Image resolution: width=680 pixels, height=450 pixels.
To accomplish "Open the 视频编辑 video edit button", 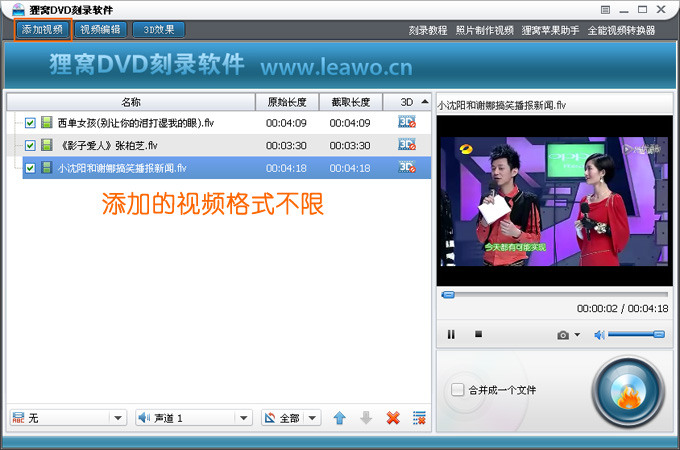I will (x=100, y=29).
